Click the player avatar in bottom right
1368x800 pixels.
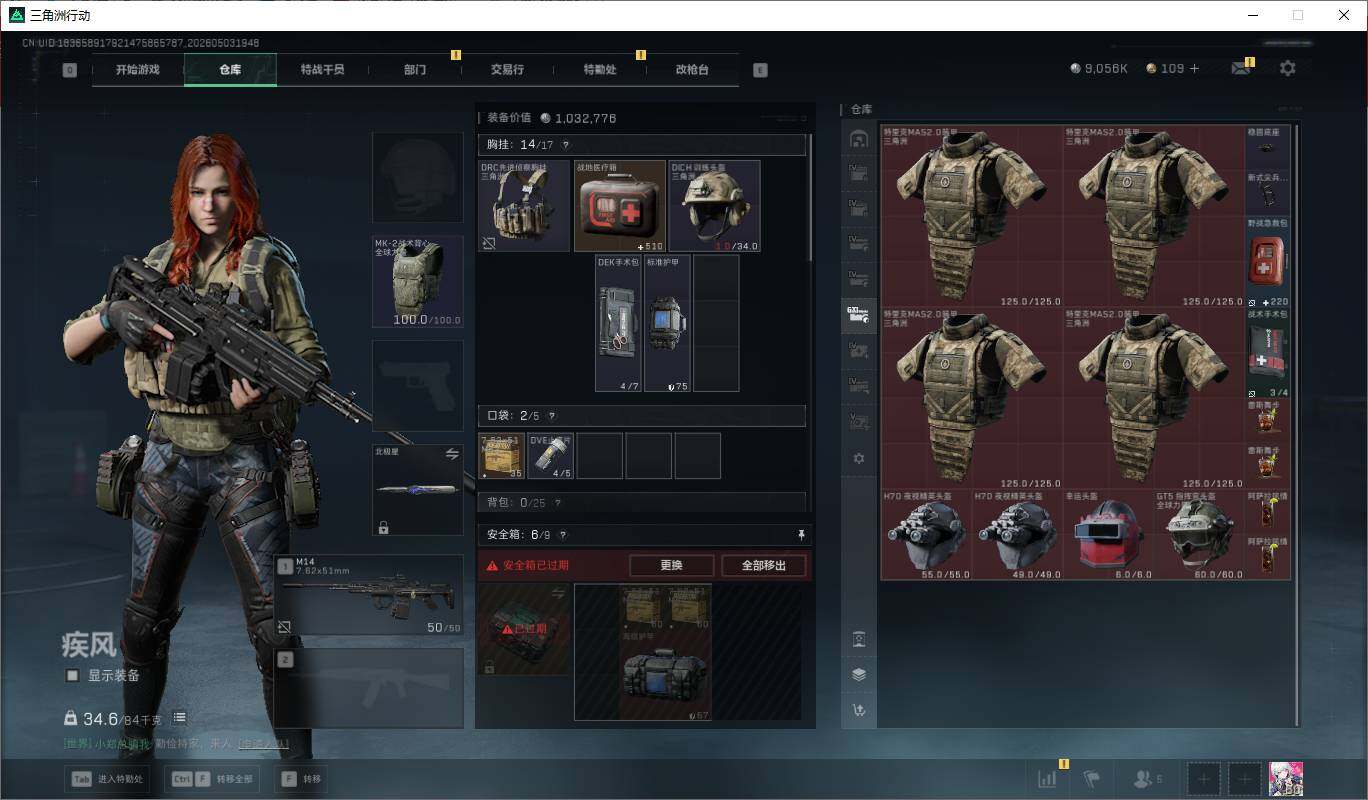click(1286, 779)
